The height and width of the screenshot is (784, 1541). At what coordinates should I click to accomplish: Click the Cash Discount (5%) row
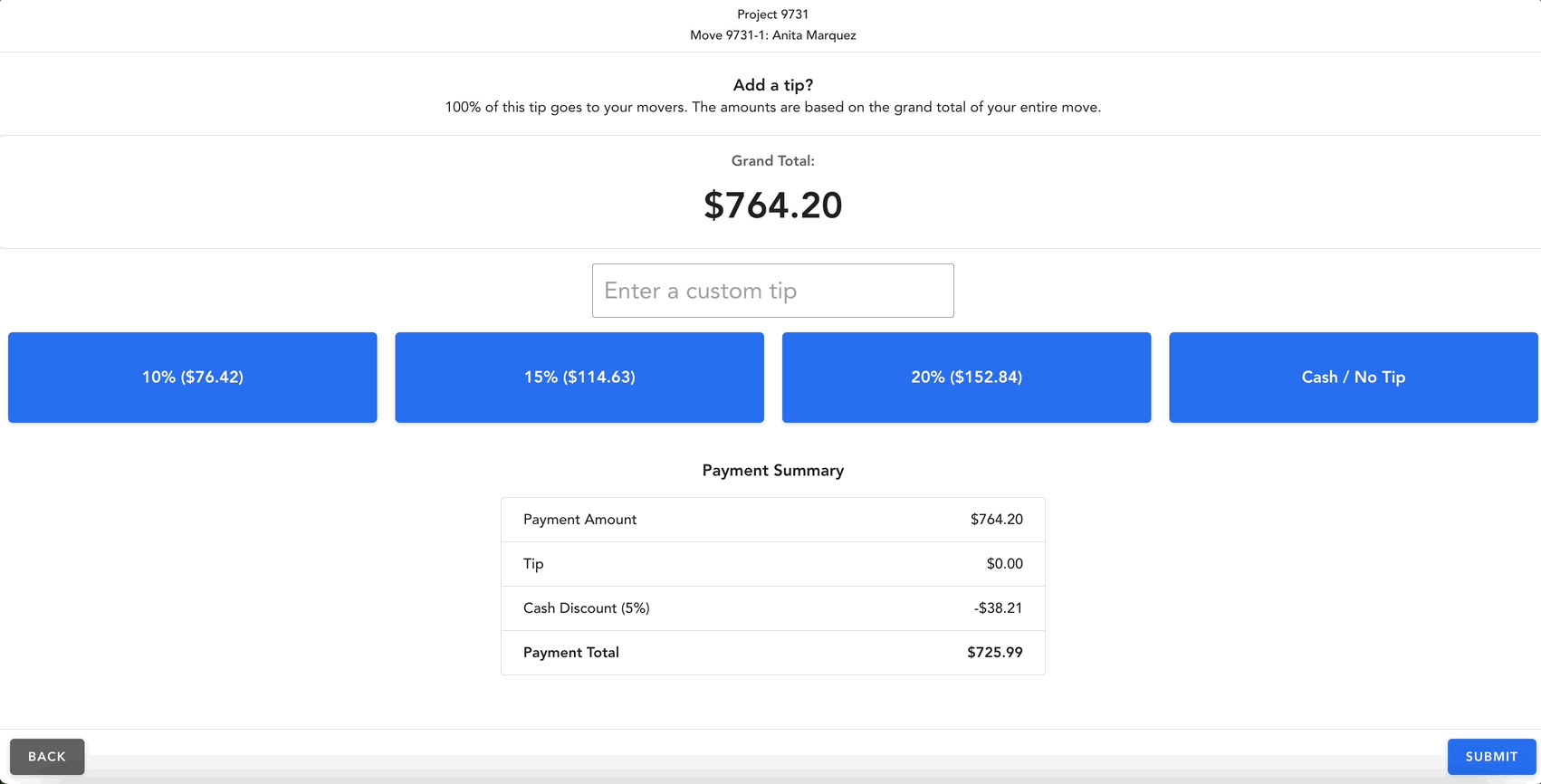point(772,607)
